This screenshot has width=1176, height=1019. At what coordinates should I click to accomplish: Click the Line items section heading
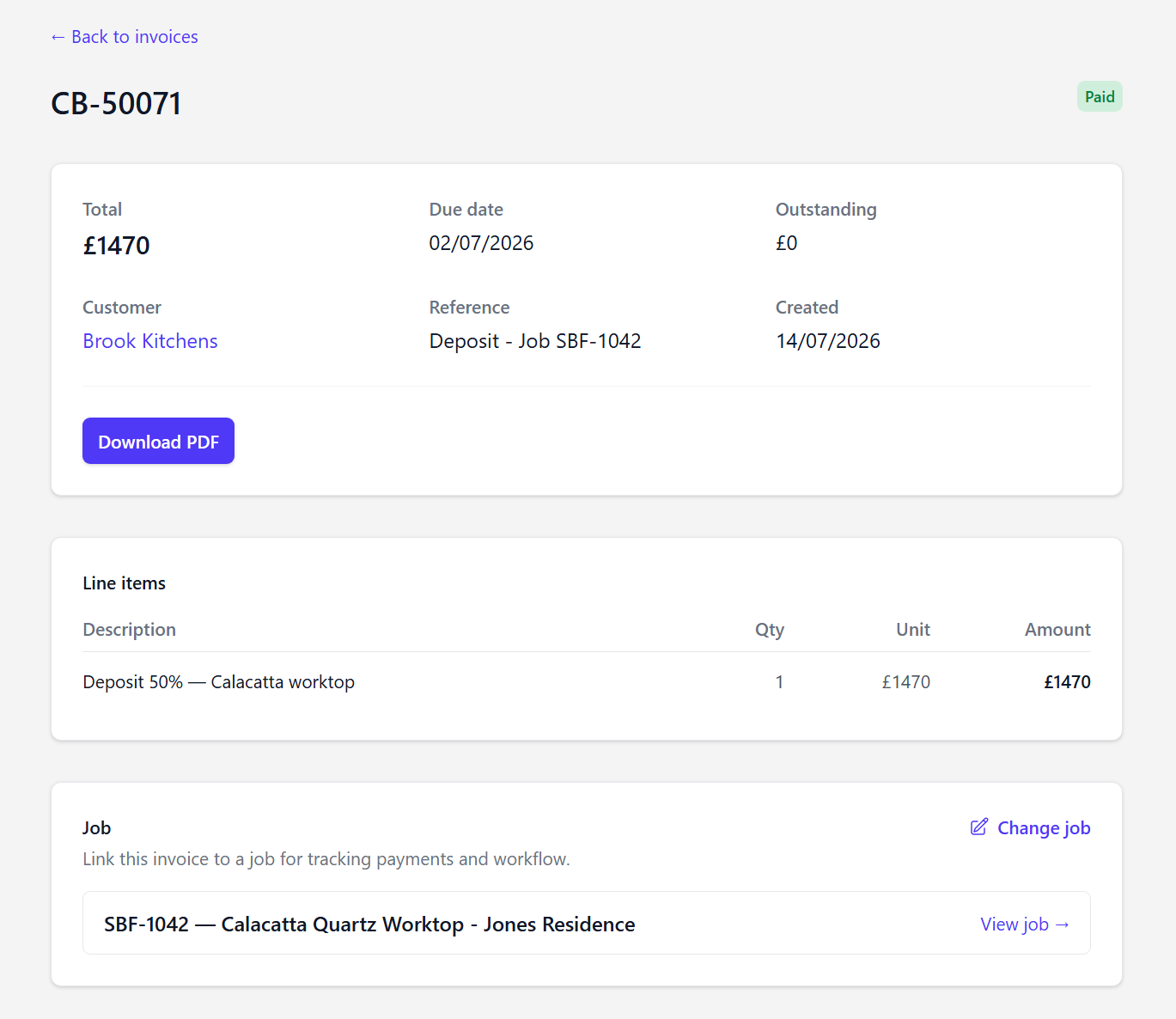[124, 583]
